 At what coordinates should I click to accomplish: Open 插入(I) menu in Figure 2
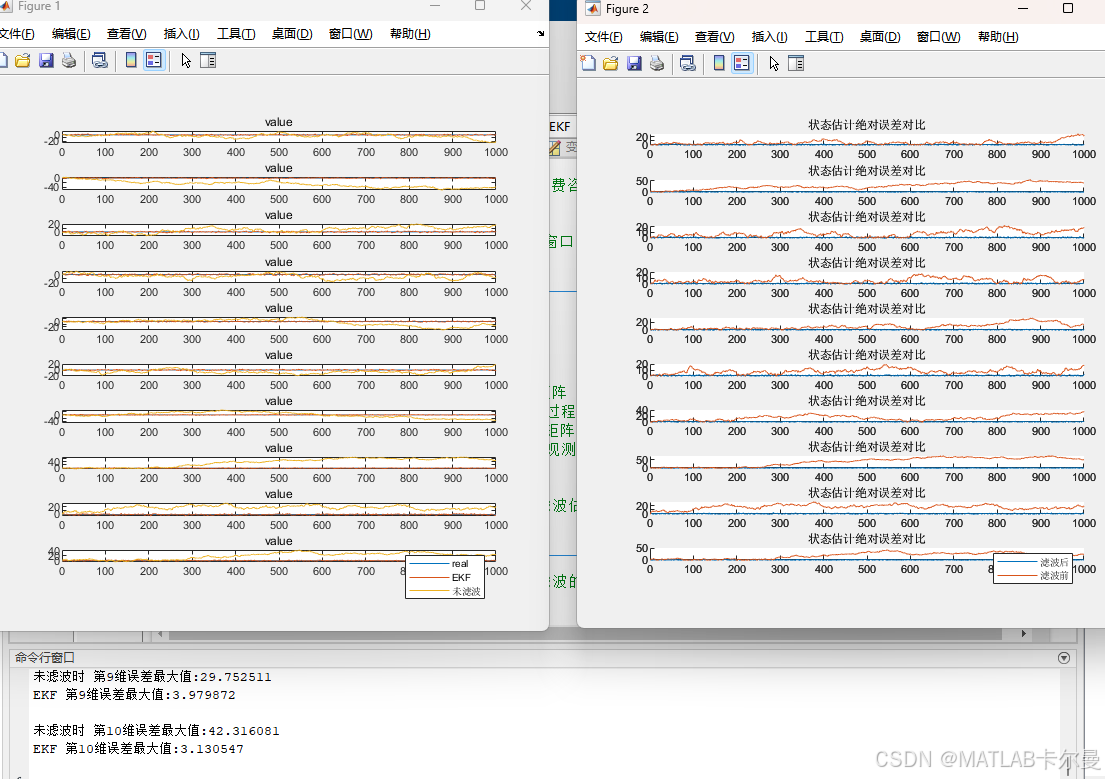pos(770,37)
